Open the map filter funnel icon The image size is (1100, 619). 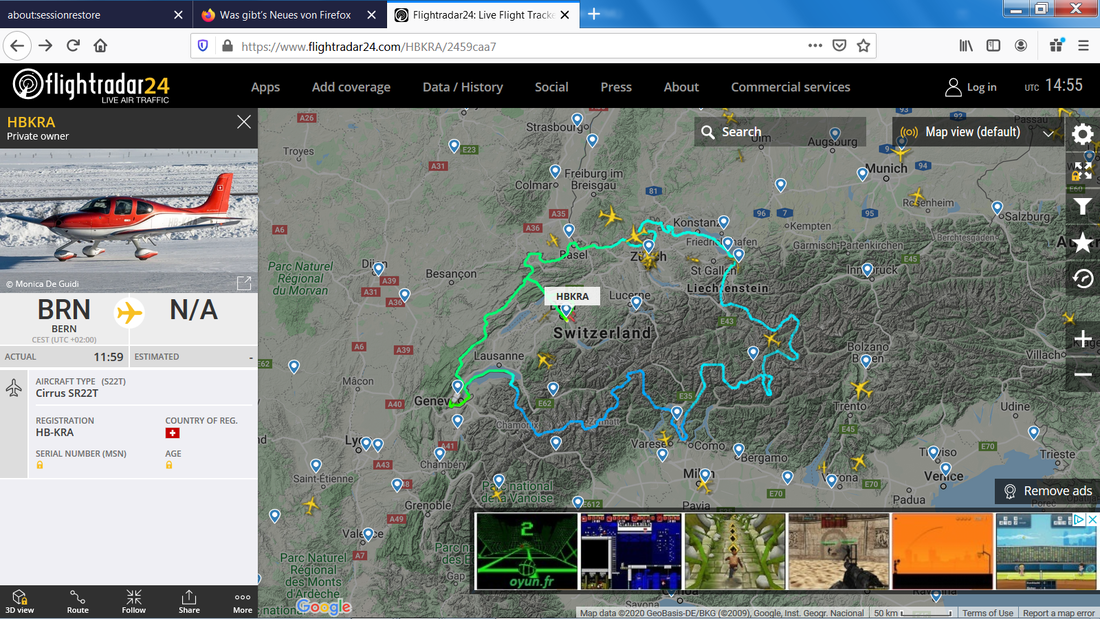tap(1082, 206)
